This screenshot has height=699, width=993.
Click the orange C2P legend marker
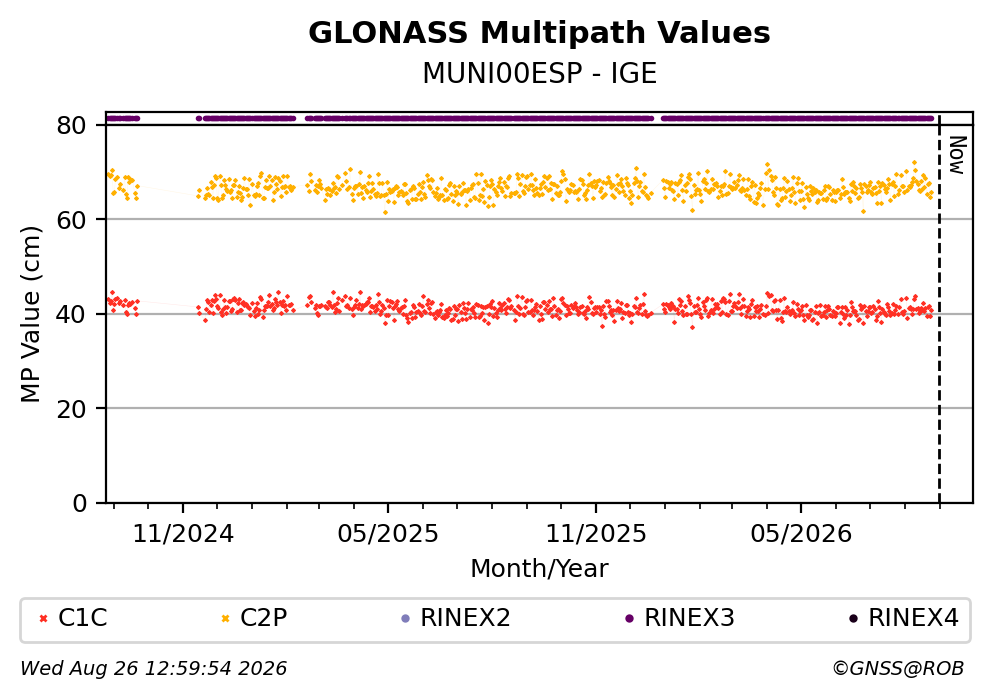coord(225,619)
